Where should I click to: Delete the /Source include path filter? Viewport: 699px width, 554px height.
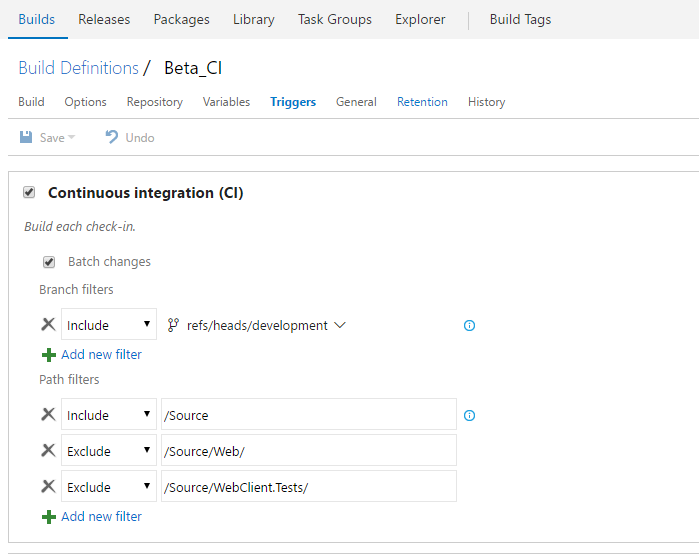click(48, 414)
